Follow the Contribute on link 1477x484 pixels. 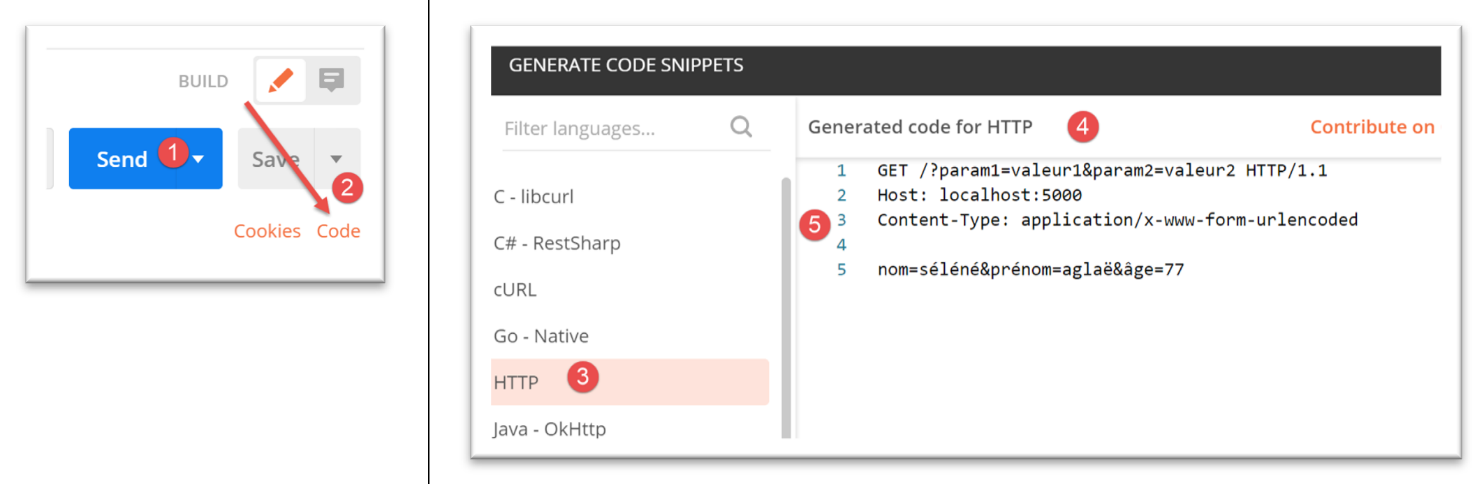coord(1372,127)
